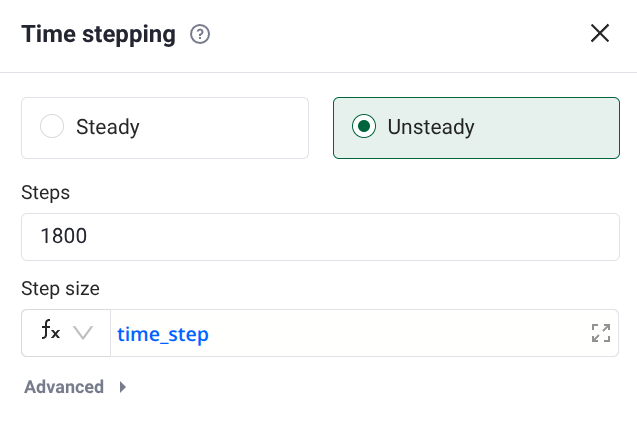
Task: Click the Steps input field
Action: 320,237
